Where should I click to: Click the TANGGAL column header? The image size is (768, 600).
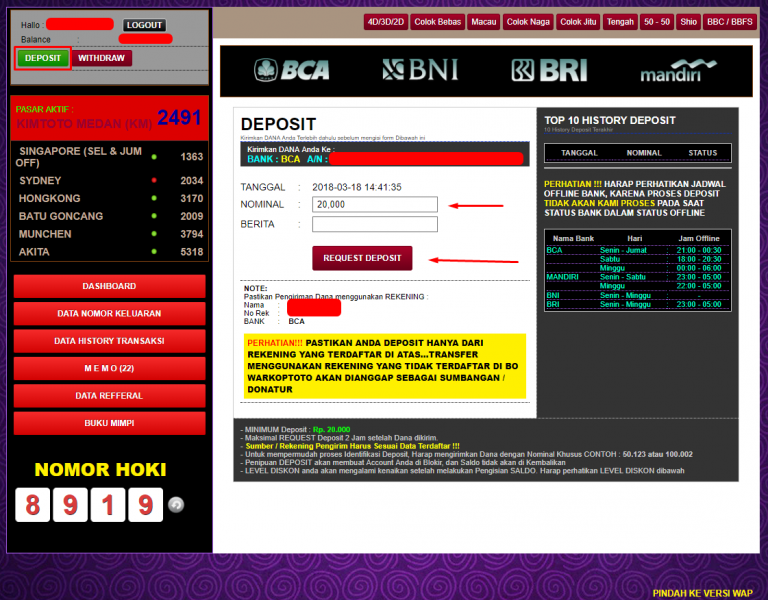[x=579, y=153]
